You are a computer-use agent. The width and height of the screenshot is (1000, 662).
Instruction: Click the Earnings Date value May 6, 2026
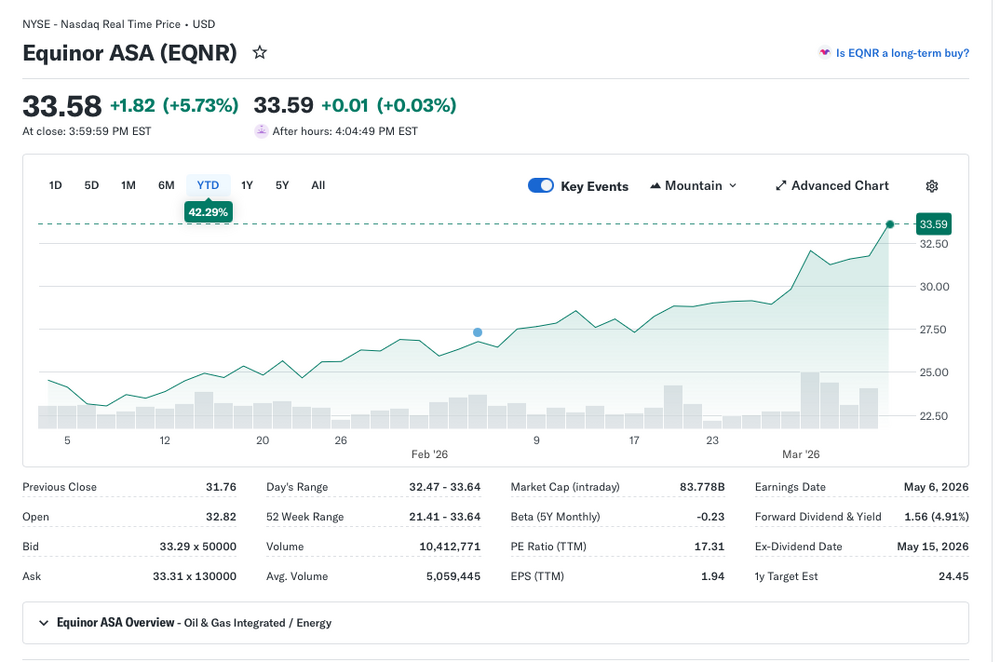pos(936,487)
